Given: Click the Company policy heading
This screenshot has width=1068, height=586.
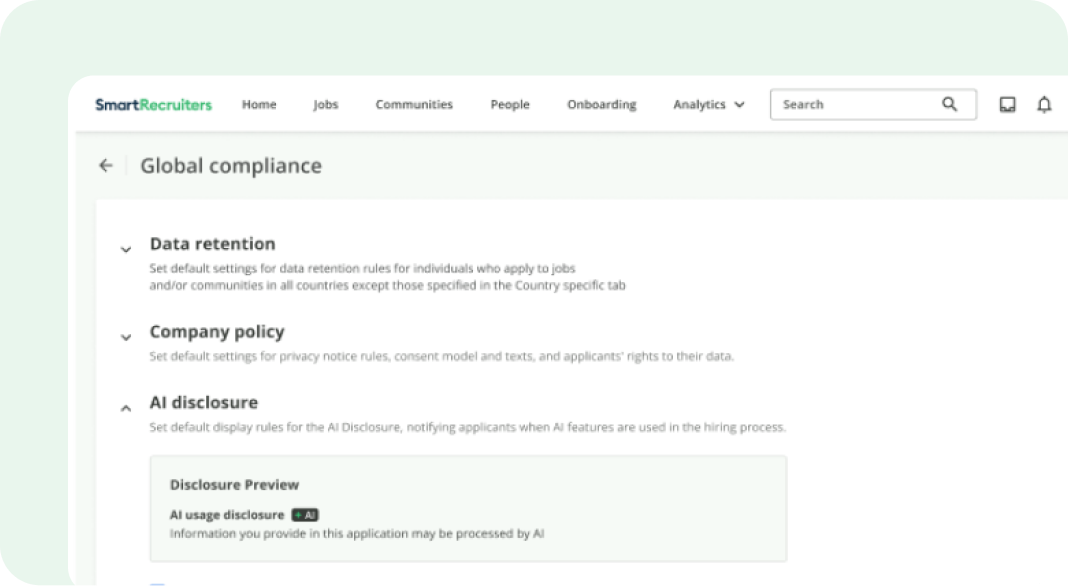Looking at the screenshot, I should [217, 332].
